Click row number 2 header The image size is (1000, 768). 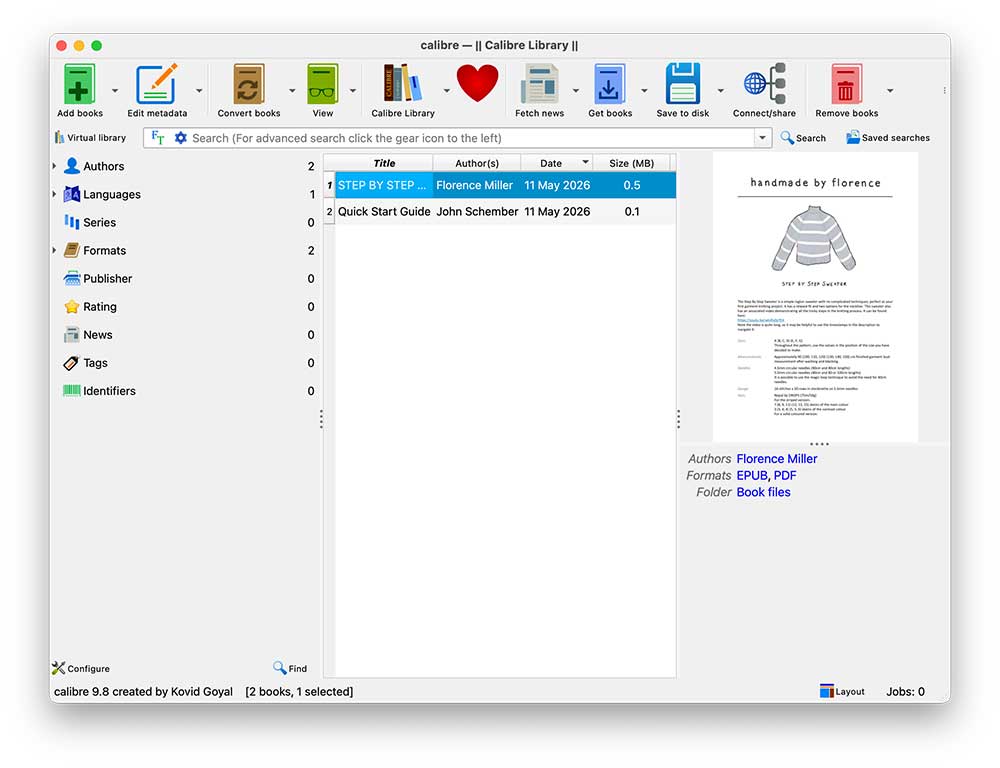coord(329,211)
